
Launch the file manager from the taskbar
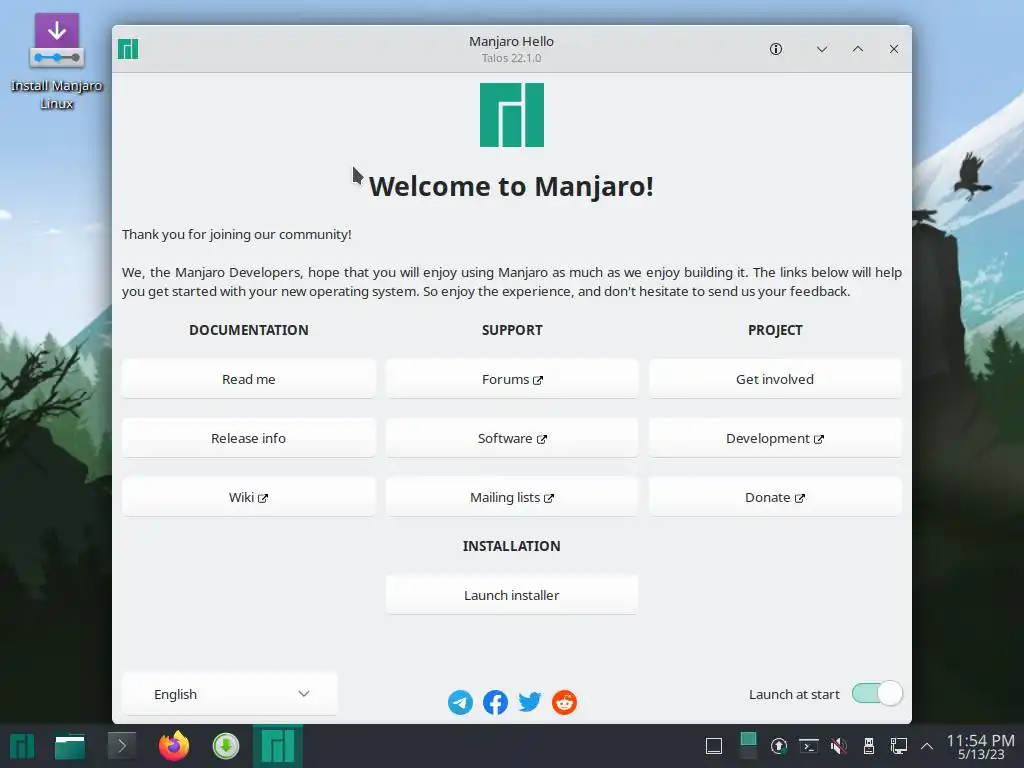(70, 746)
